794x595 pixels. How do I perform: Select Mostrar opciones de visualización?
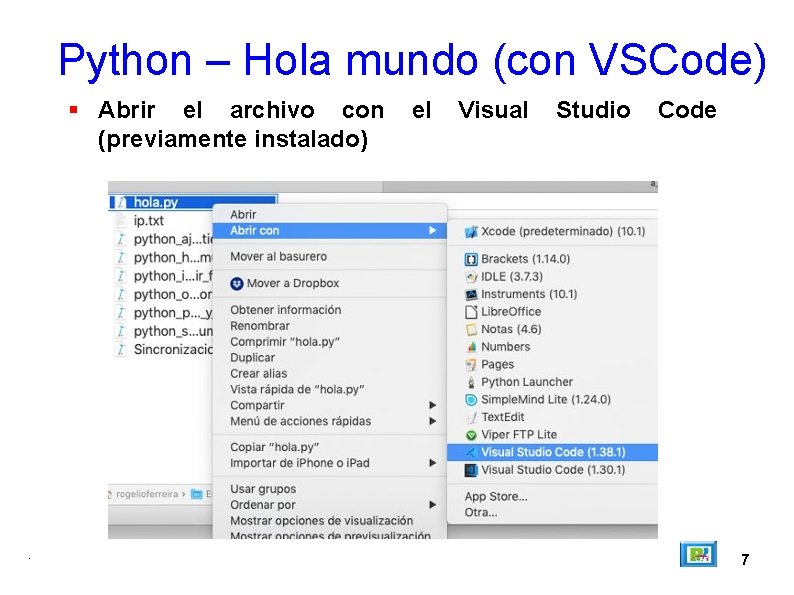point(330,521)
